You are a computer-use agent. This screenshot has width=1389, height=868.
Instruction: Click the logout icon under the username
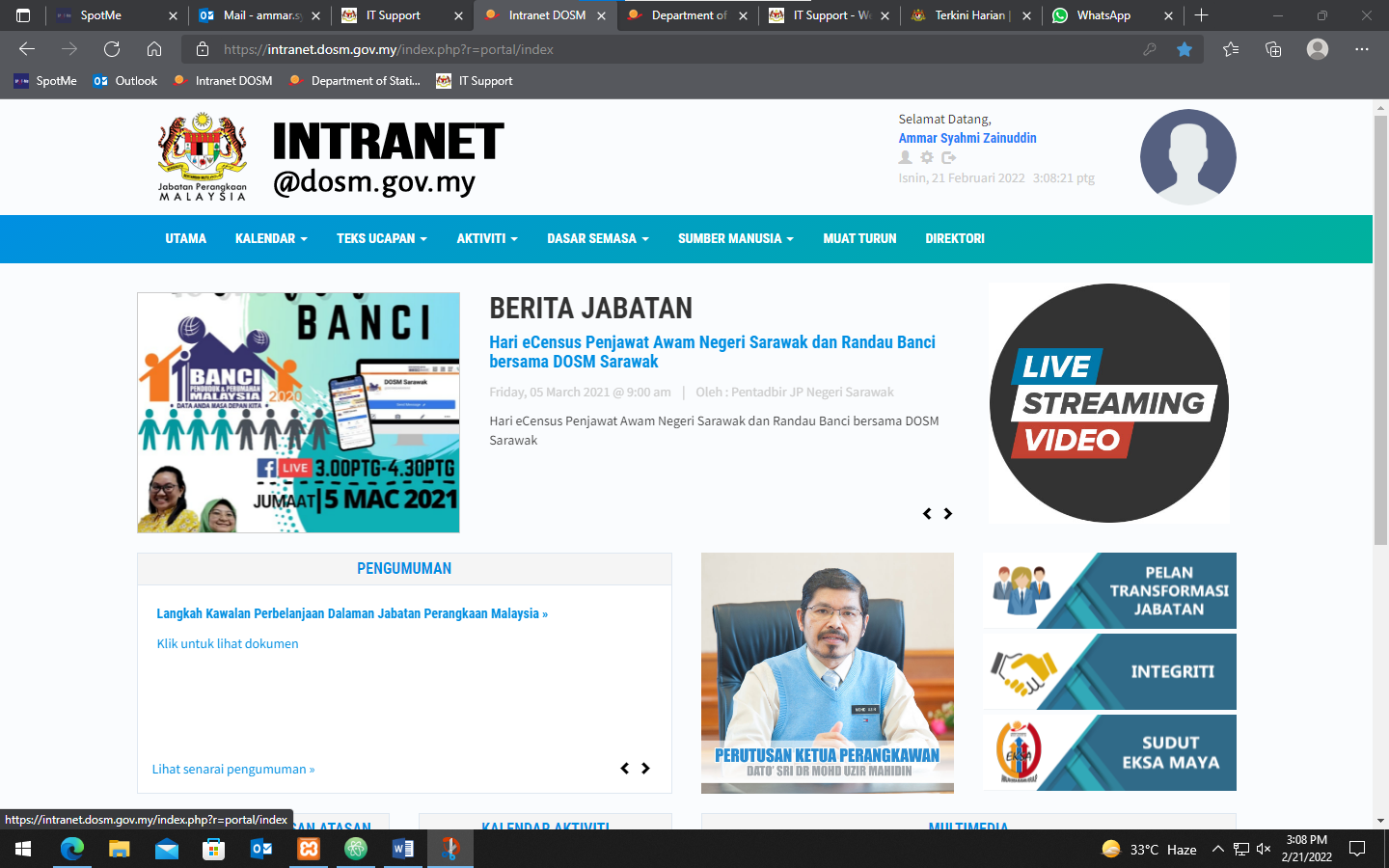[x=949, y=157]
